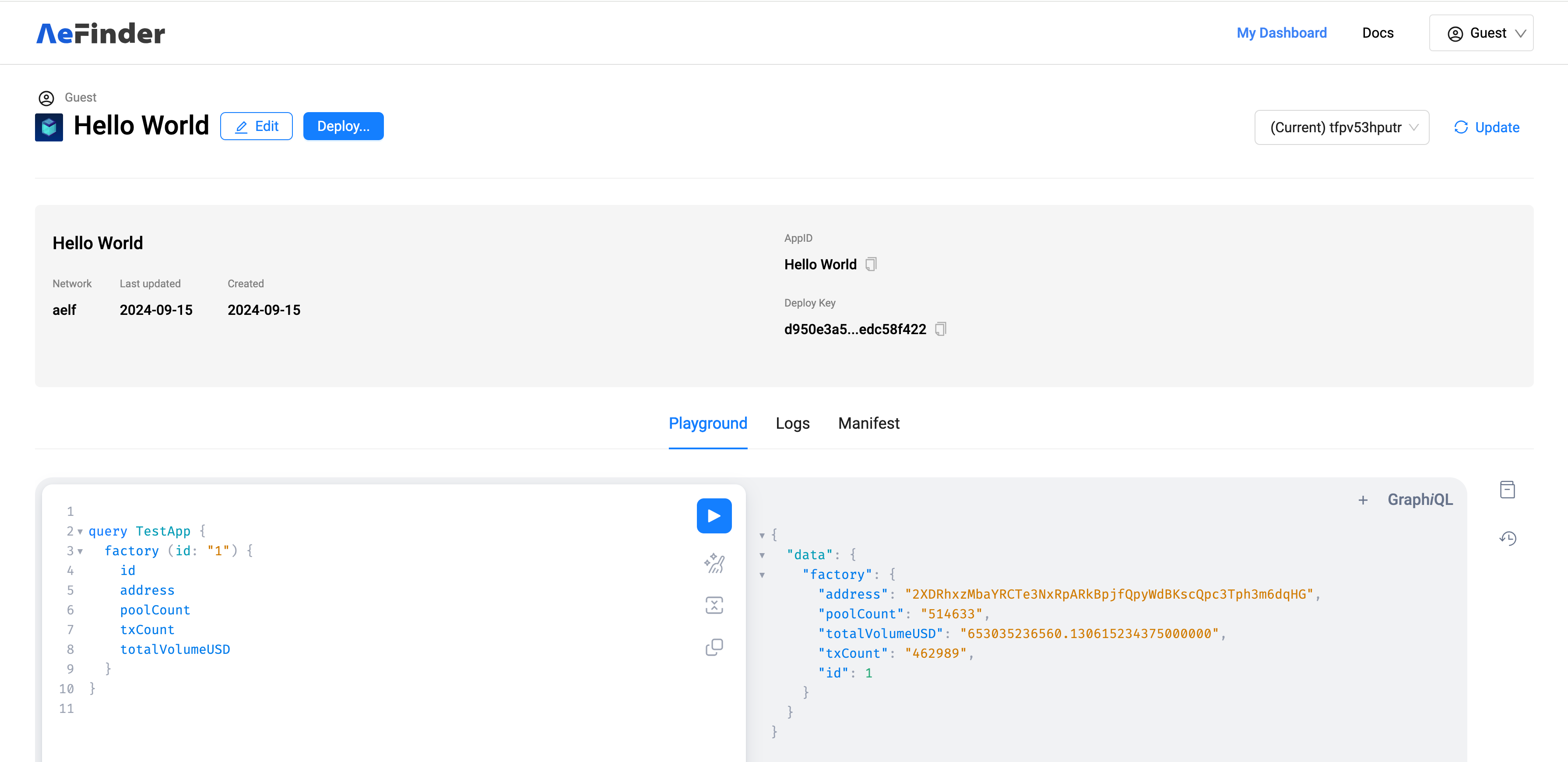Add a new tab with plus icon

[1362, 500]
